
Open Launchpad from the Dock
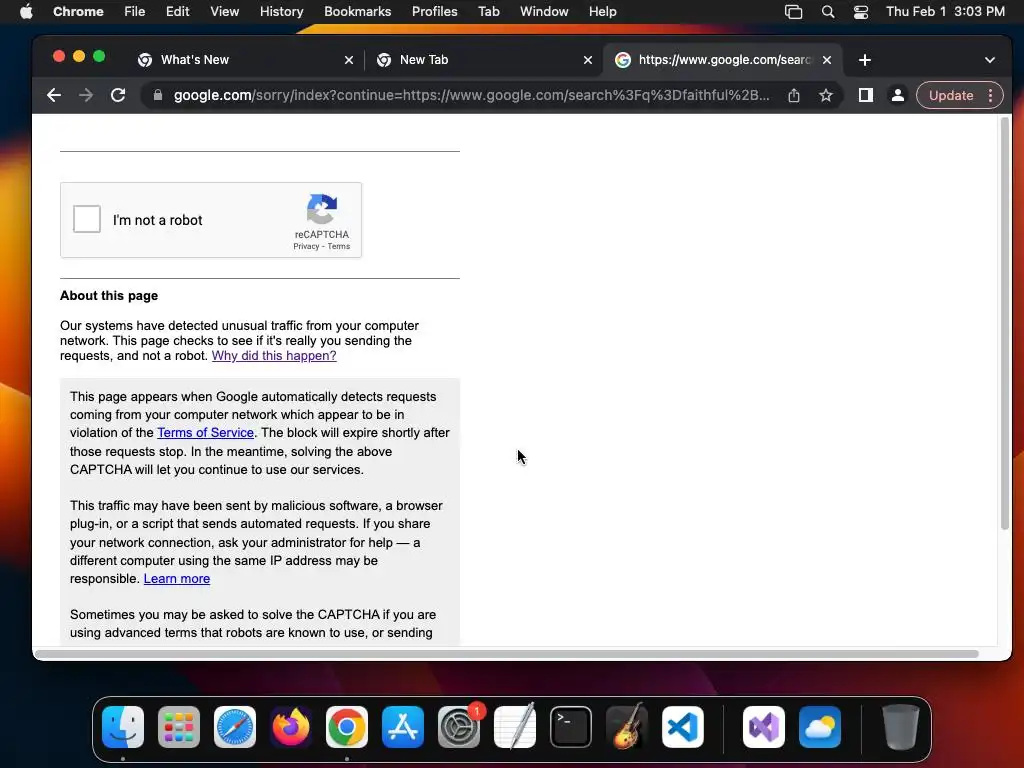179,727
